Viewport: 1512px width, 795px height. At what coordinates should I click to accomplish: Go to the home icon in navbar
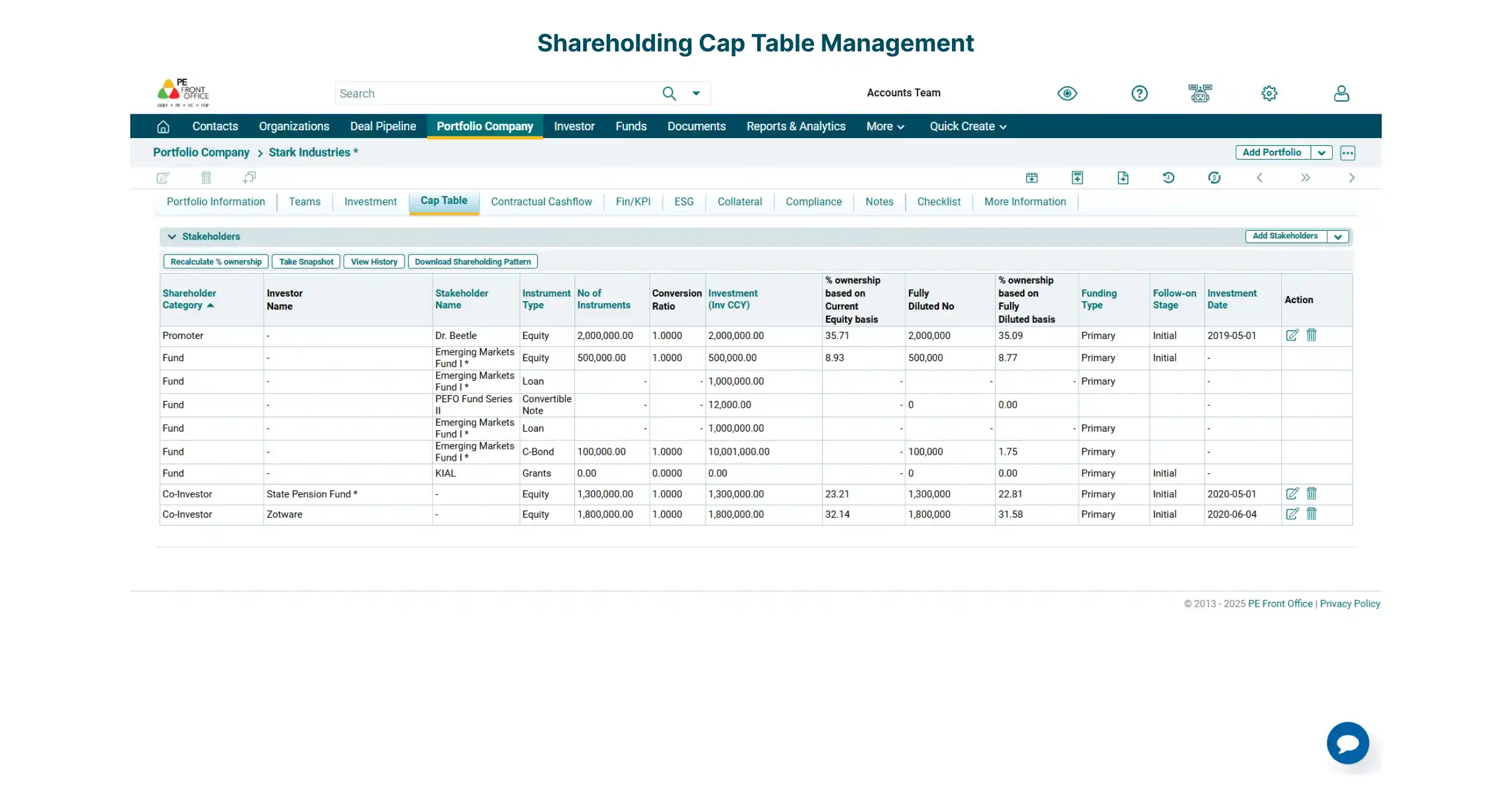(x=163, y=126)
